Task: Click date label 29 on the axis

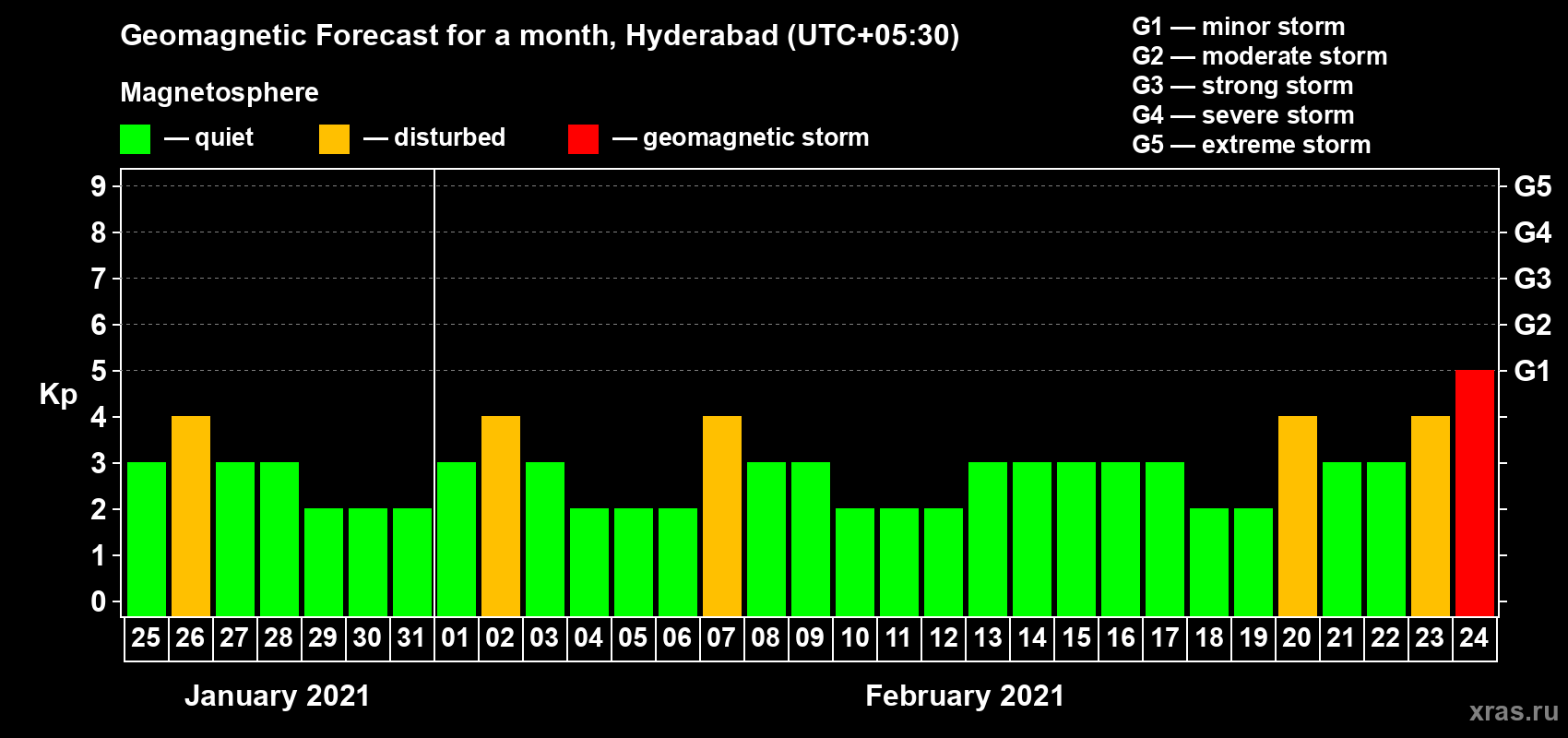Action: (x=323, y=638)
